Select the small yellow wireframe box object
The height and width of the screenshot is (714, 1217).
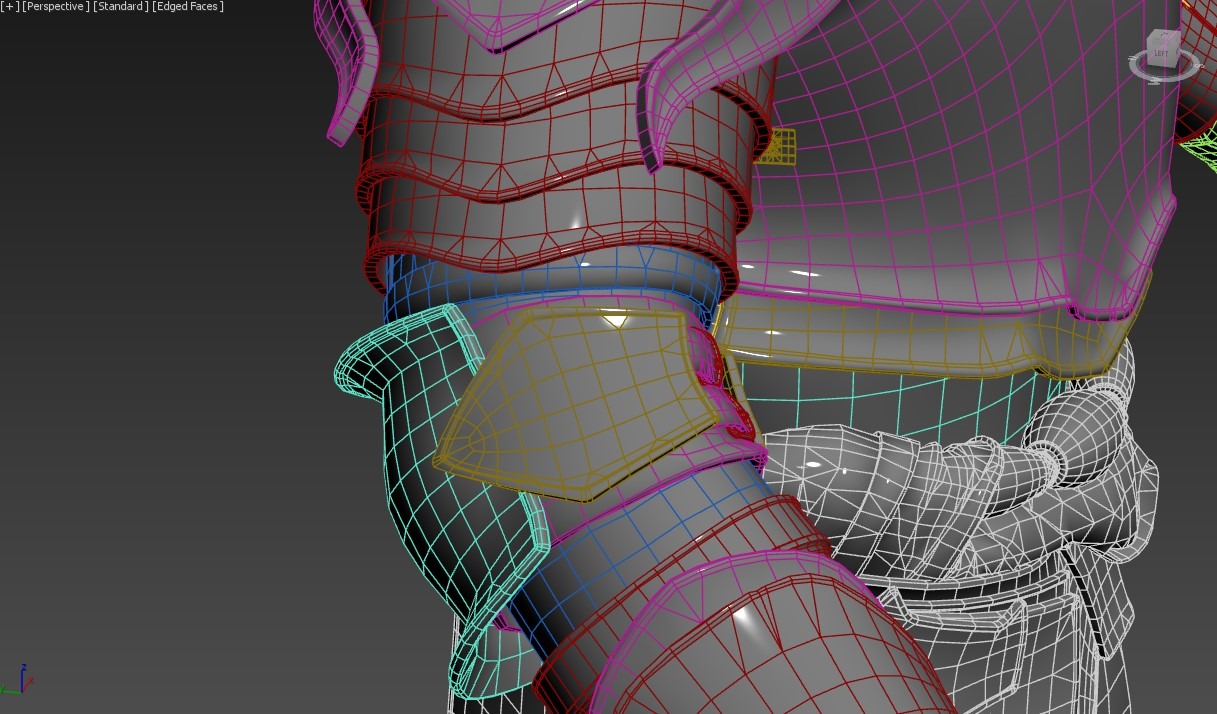click(x=782, y=148)
